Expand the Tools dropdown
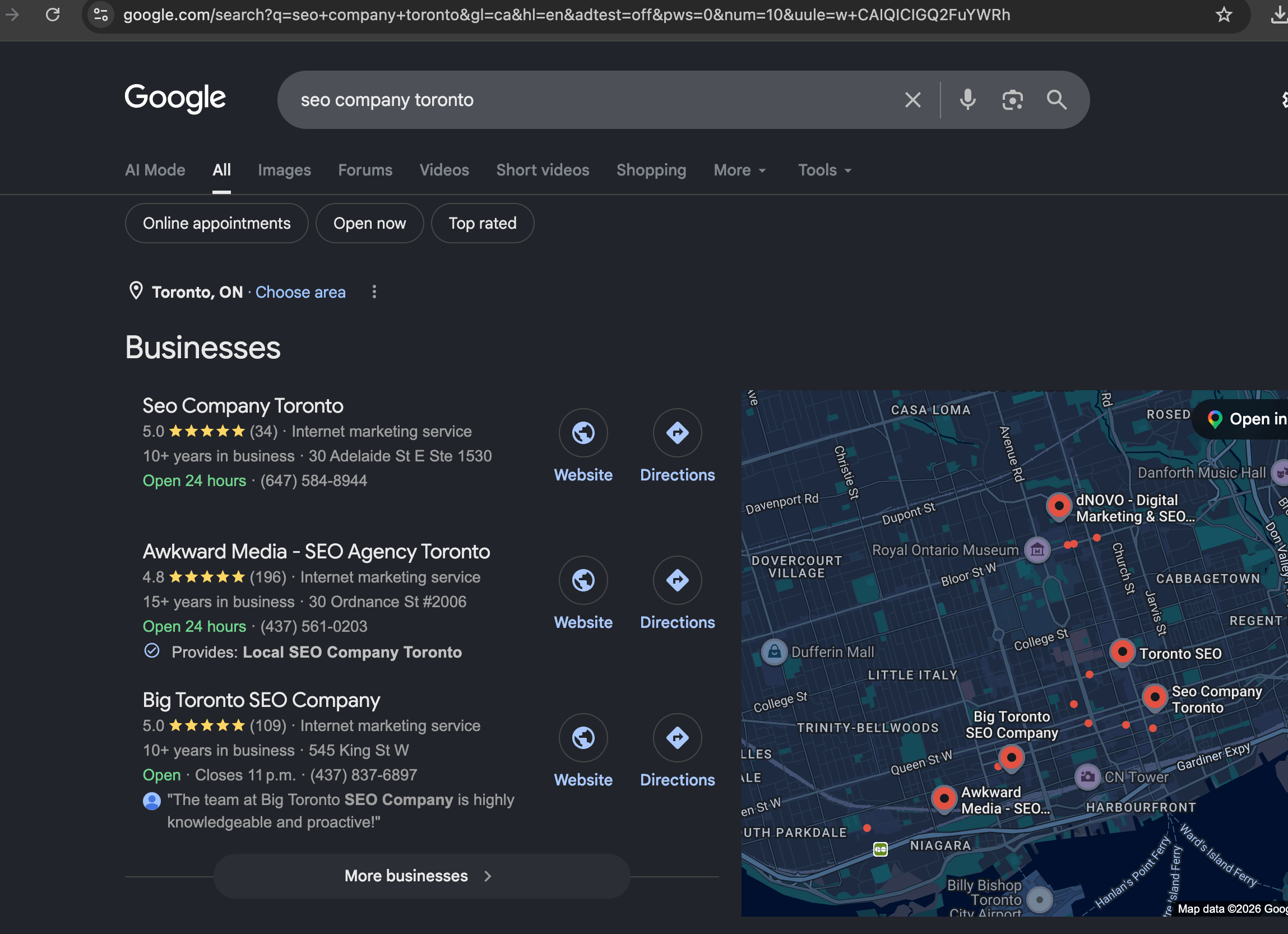 pos(824,170)
